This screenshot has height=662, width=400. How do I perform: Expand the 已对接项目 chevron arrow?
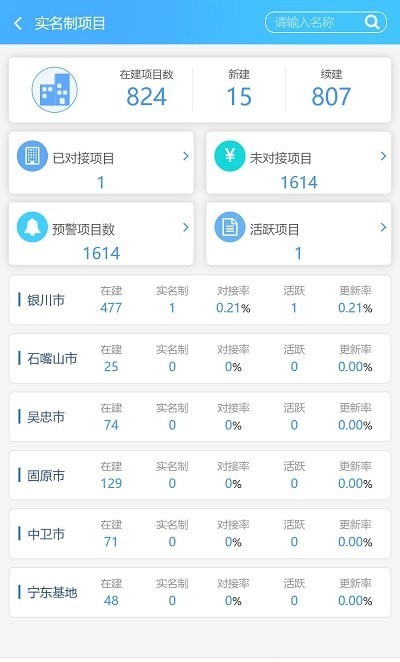(185, 156)
